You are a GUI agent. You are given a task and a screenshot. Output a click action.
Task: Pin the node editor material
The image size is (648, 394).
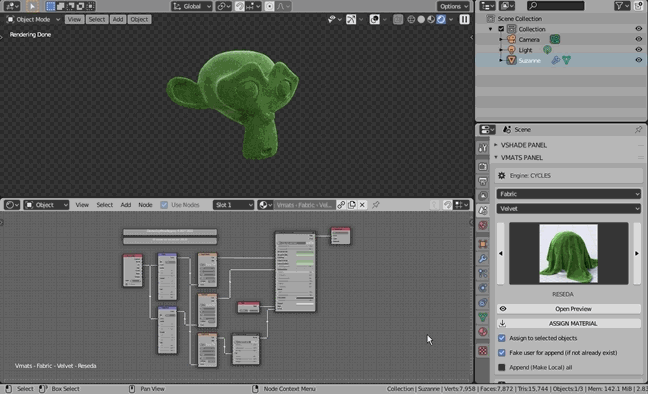[x=376, y=205]
